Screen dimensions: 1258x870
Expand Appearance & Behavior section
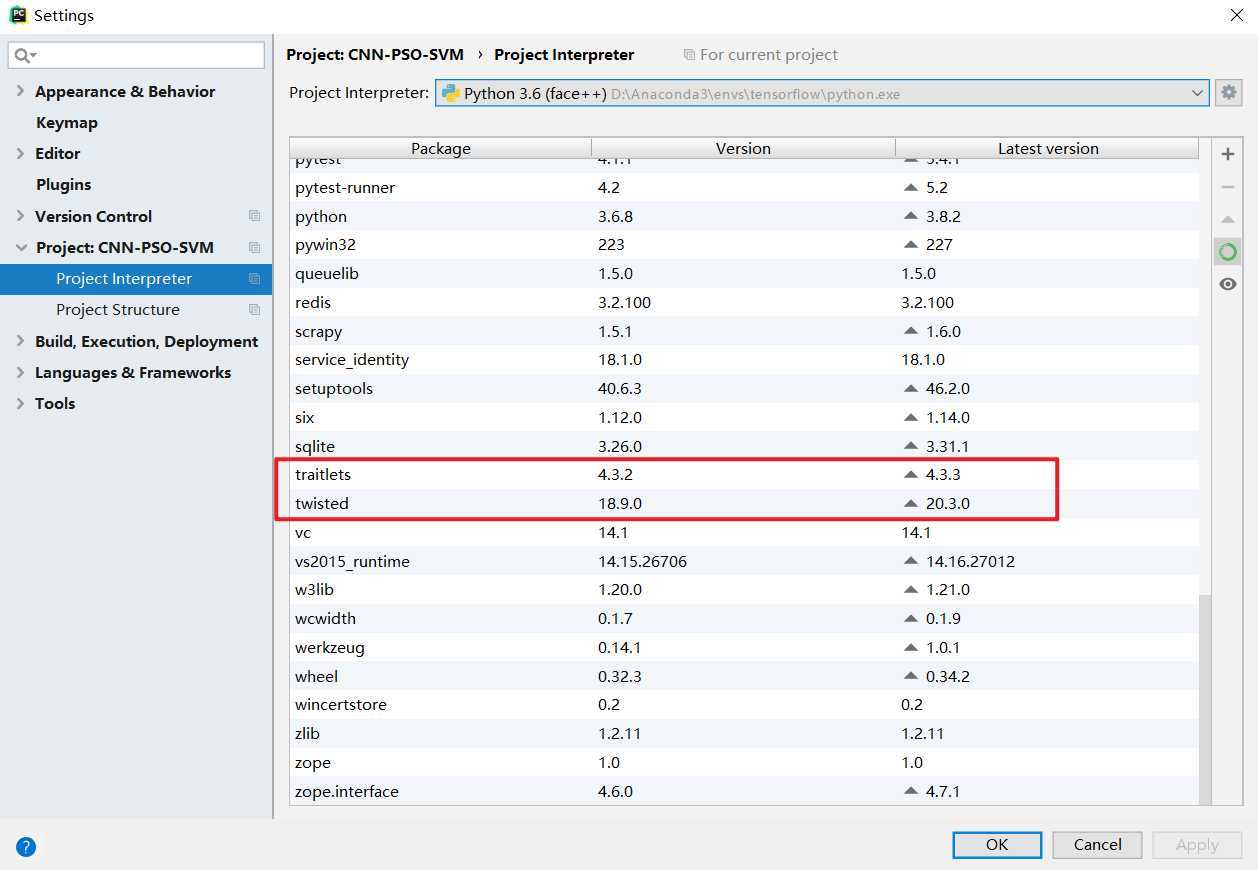coord(20,91)
